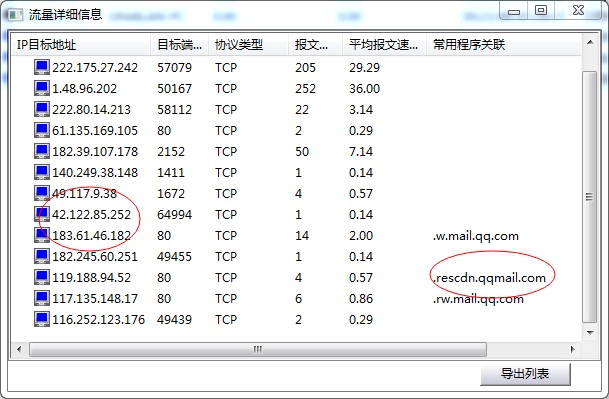Click the computer icon beside 1.48.96.202
Viewport: 609px width, 399px height.
click(42, 88)
